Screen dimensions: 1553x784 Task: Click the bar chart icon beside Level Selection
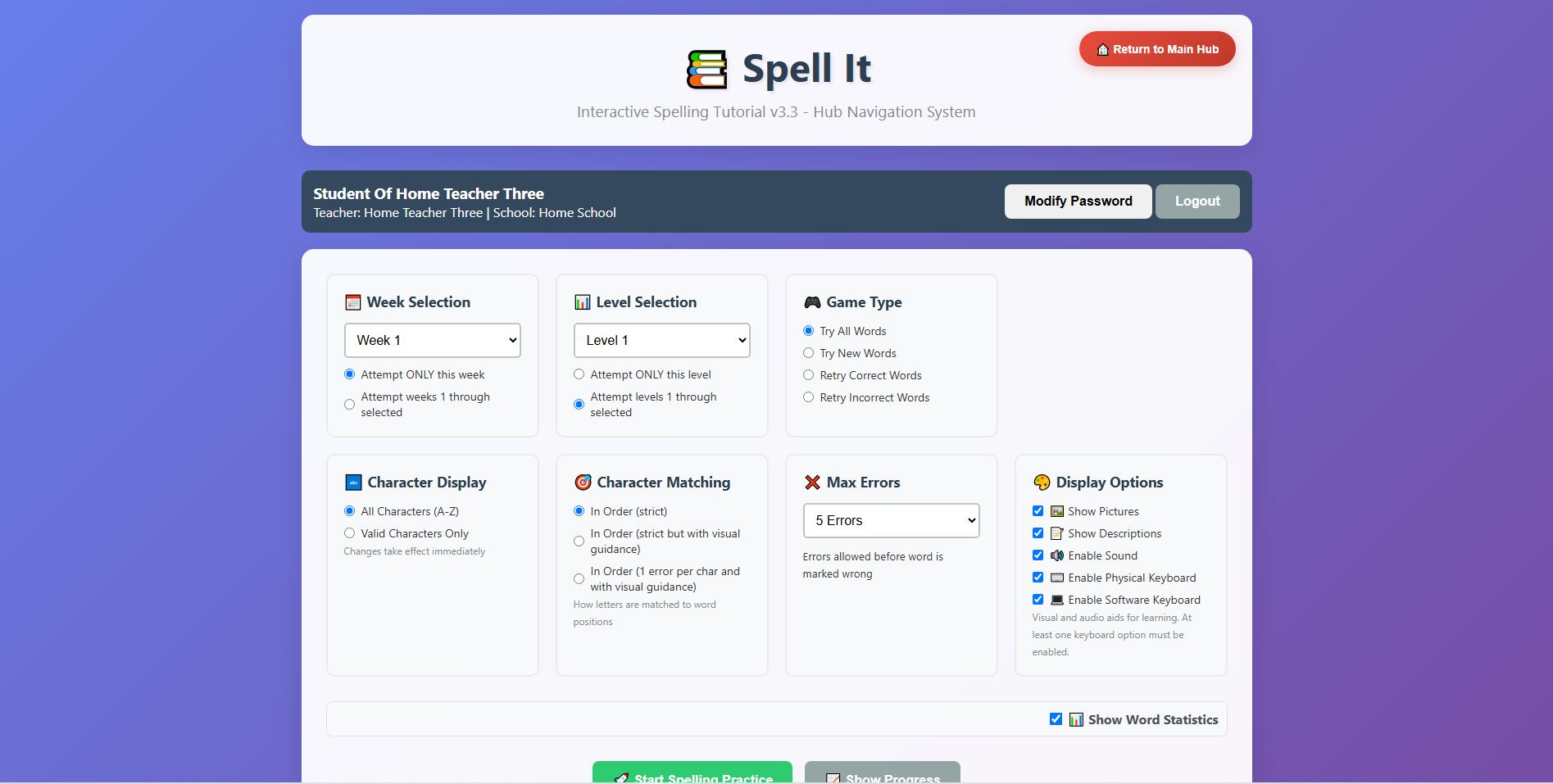[582, 302]
